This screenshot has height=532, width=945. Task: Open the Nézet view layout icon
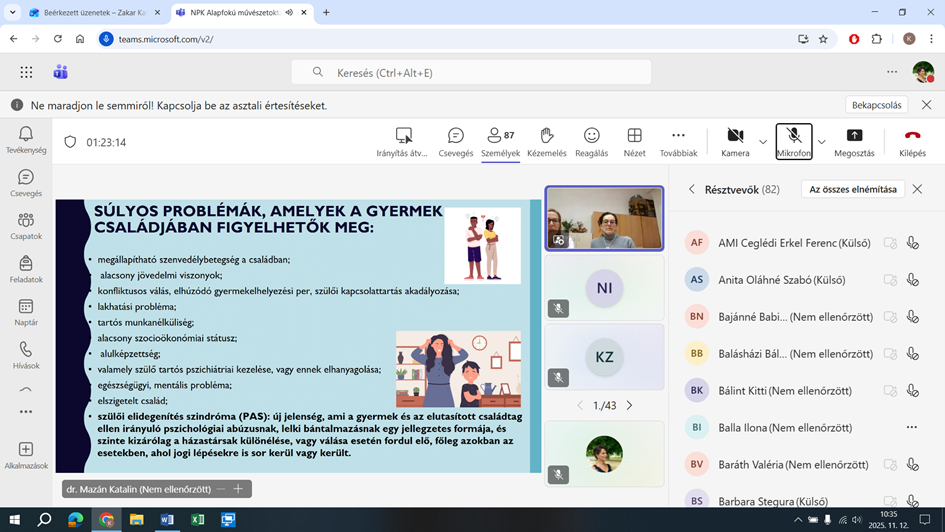tap(634, 141)
